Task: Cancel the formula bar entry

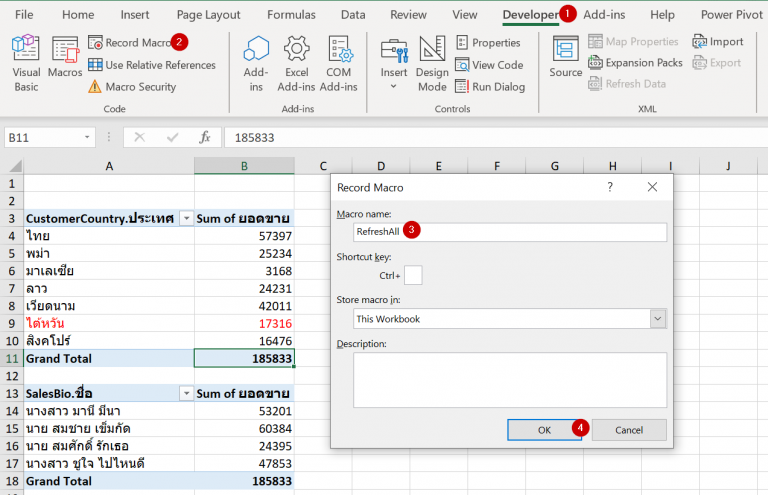Action: [x=140, y=138]
